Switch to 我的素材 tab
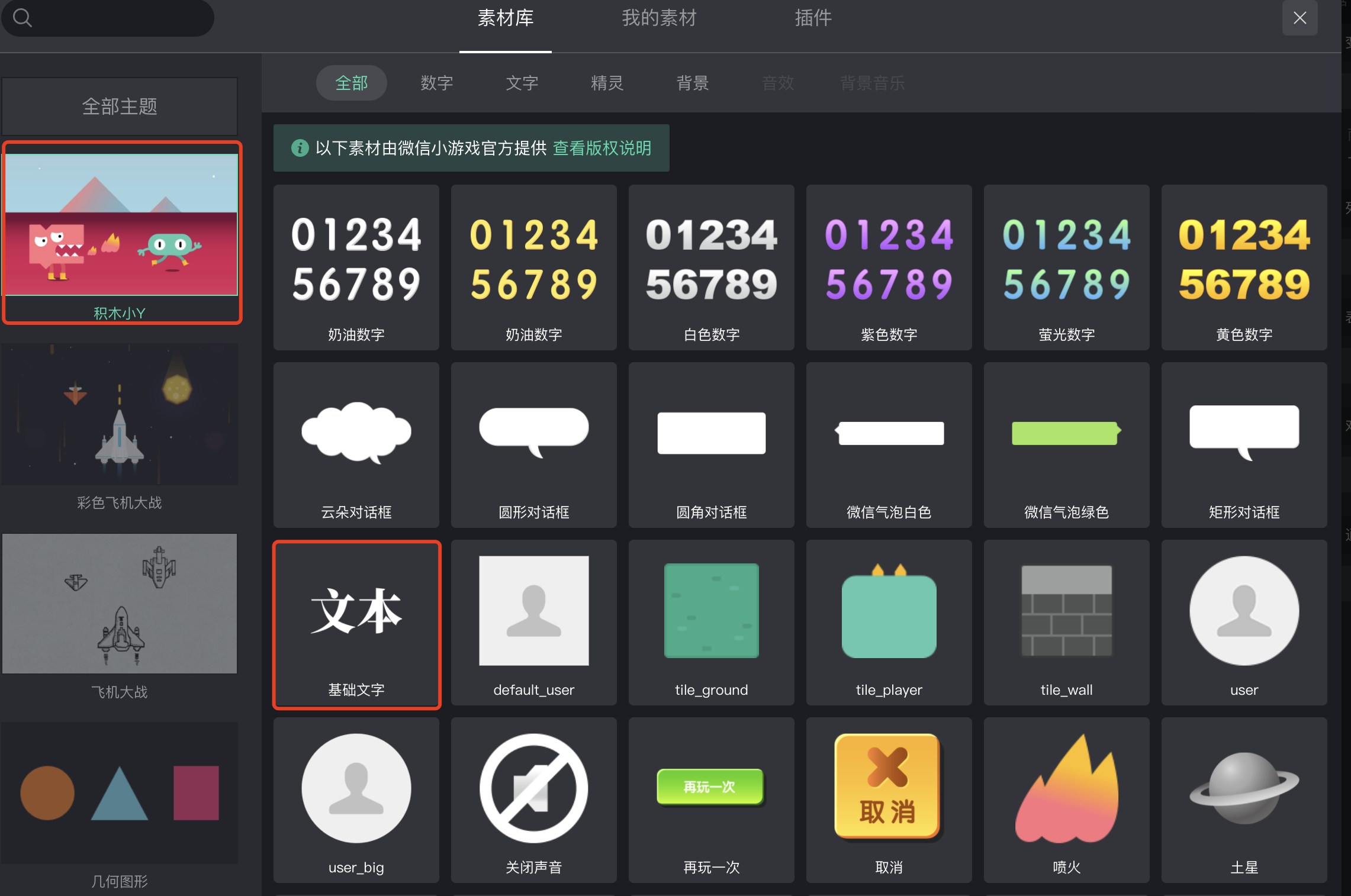This screenshot has width=1351, height=896. point(659,18)
